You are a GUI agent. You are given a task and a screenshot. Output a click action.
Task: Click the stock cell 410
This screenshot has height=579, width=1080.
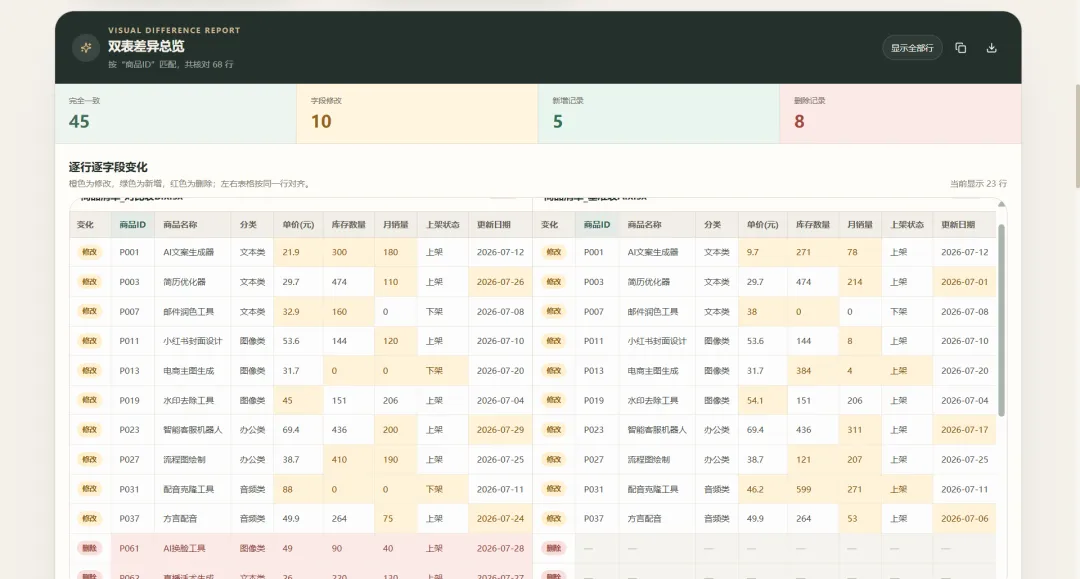click(349, 459)
